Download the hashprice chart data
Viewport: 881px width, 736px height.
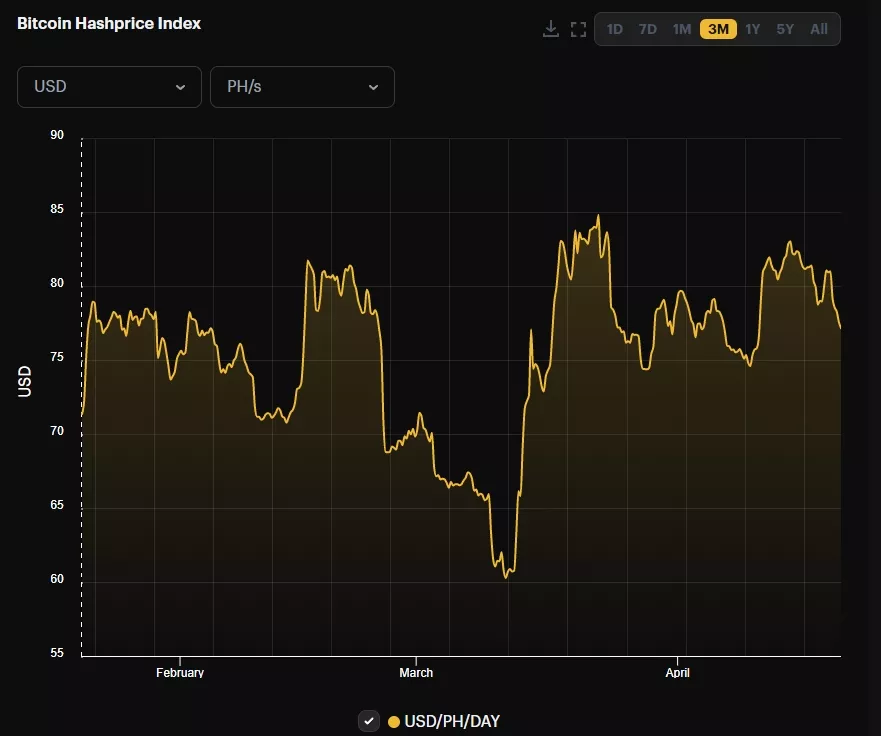[550, 29]
